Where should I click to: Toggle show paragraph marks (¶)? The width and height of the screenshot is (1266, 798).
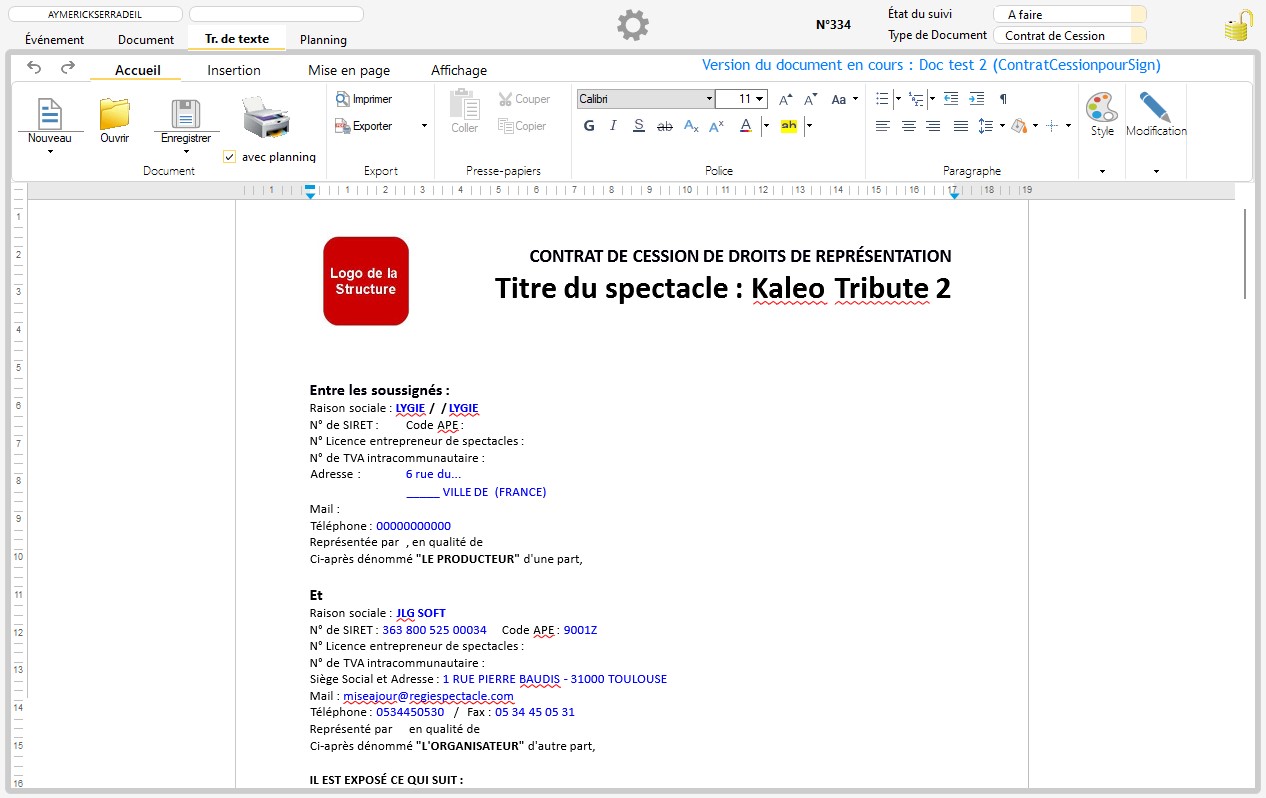coord(1003,99)
